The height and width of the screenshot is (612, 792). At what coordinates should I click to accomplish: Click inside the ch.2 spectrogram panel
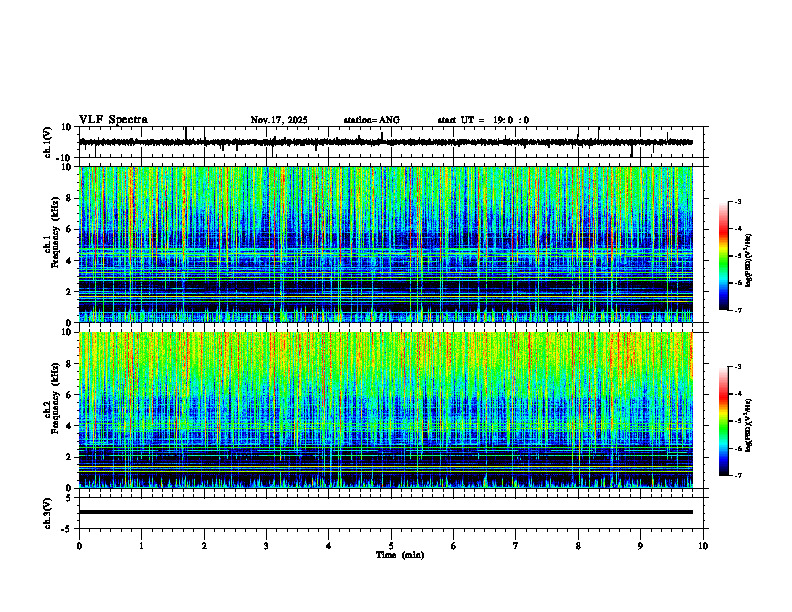(x=386, y=410)
